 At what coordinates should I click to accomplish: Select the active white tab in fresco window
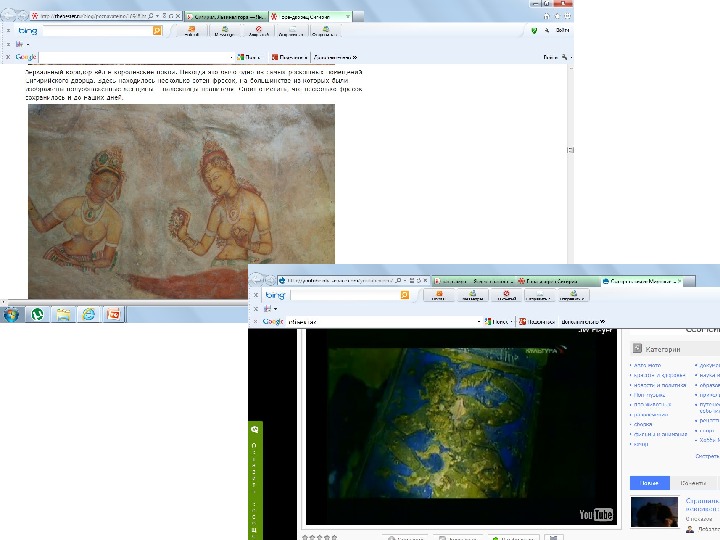click(x=310, y=17)
